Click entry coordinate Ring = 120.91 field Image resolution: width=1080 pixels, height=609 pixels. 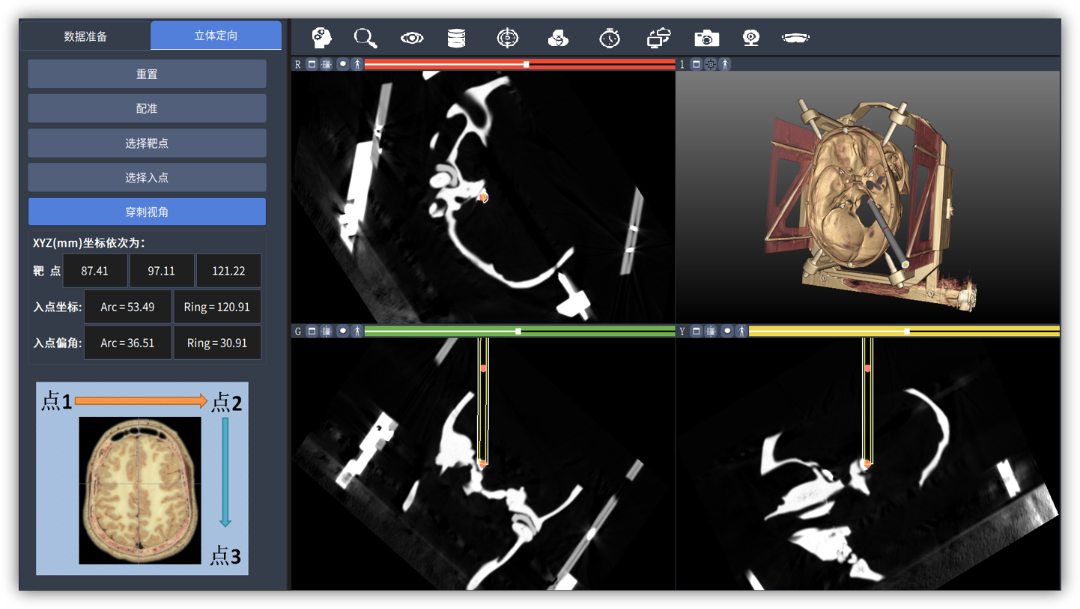(x=217, y=307)
